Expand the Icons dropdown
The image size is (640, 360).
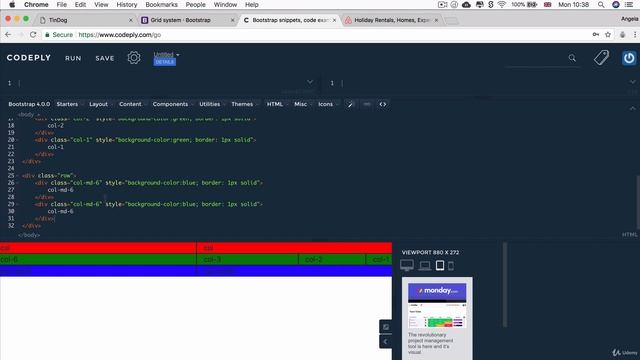(328, 104)
